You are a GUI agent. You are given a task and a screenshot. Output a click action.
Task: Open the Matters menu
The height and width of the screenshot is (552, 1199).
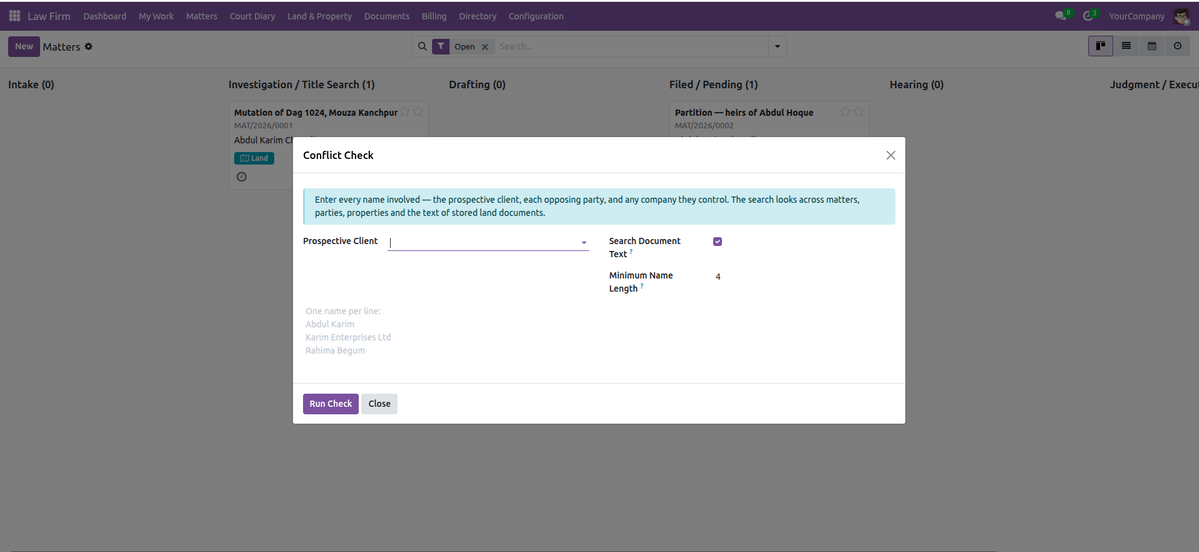[202, 16]
